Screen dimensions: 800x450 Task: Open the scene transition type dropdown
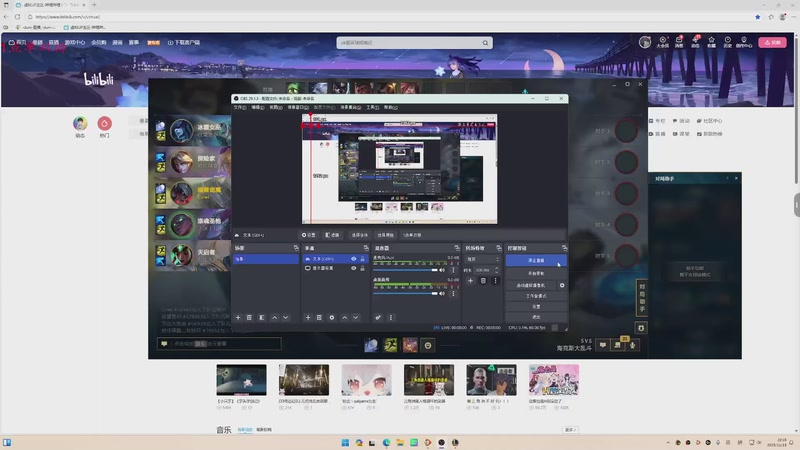click(x=480, y=259)
